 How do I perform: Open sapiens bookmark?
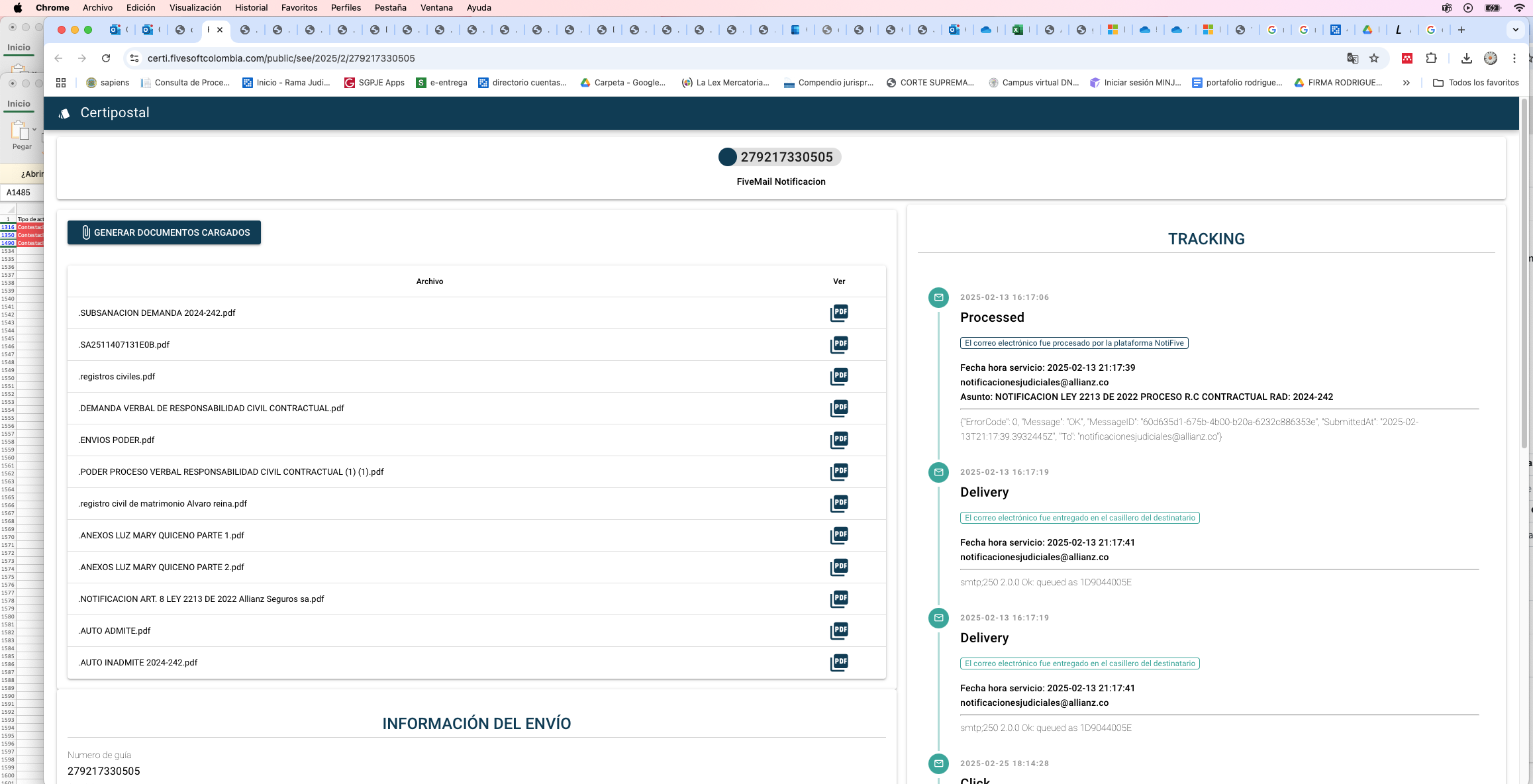(x=108, y=83)
